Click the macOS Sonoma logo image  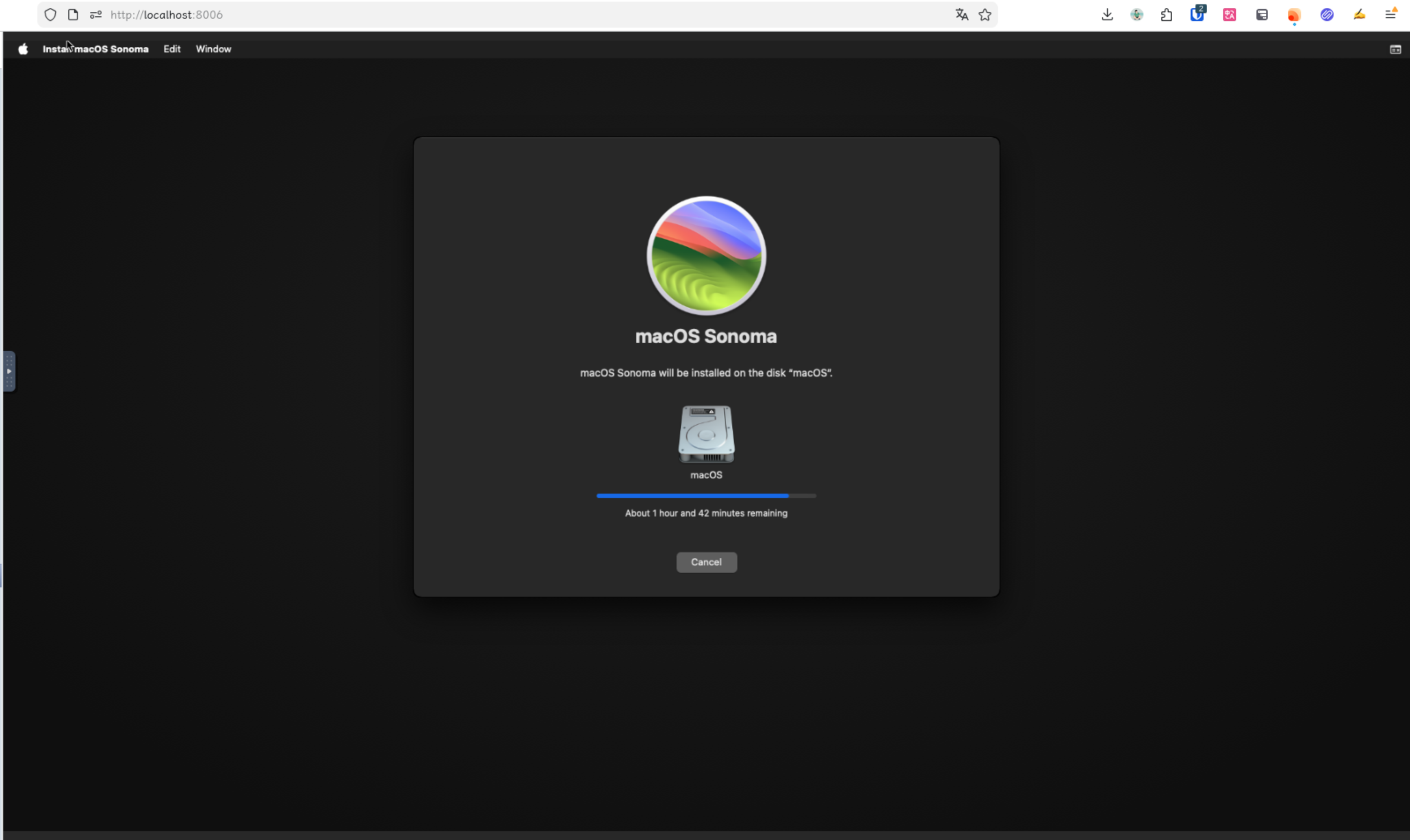[706, 255]
